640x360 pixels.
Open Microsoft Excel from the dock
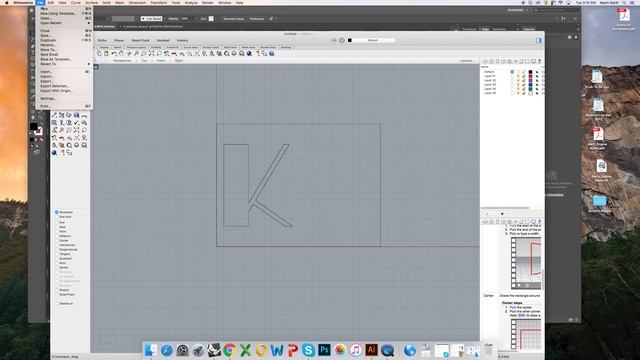[245, 350]
